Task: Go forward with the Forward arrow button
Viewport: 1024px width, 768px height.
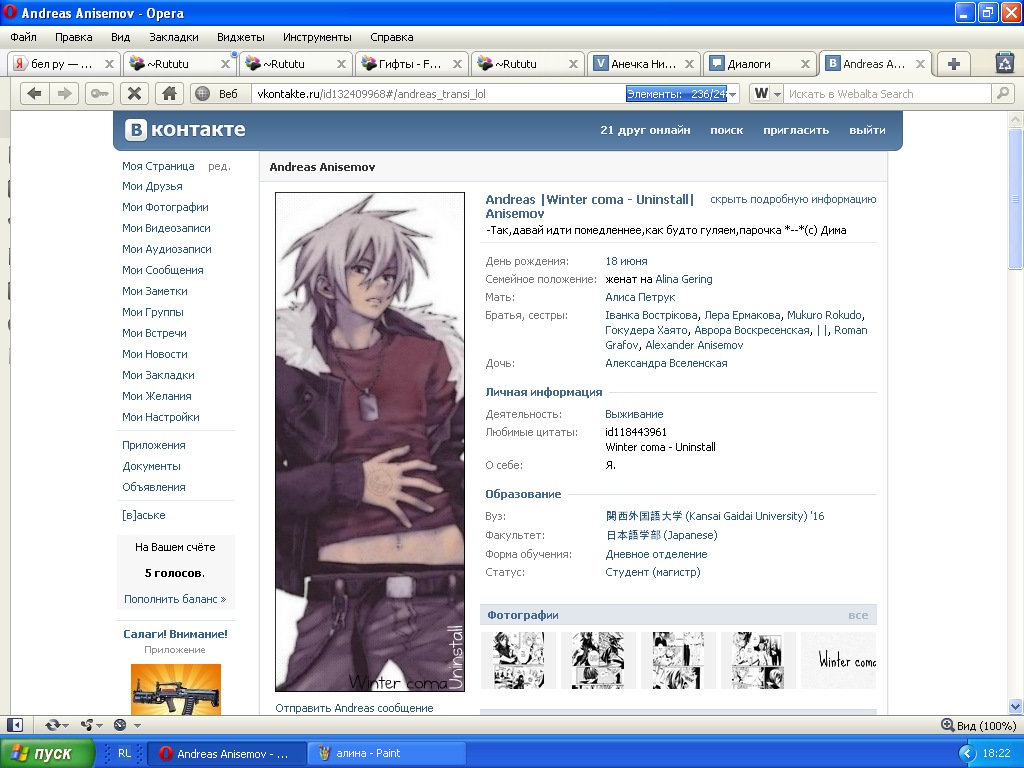Action: coord(64,93)
